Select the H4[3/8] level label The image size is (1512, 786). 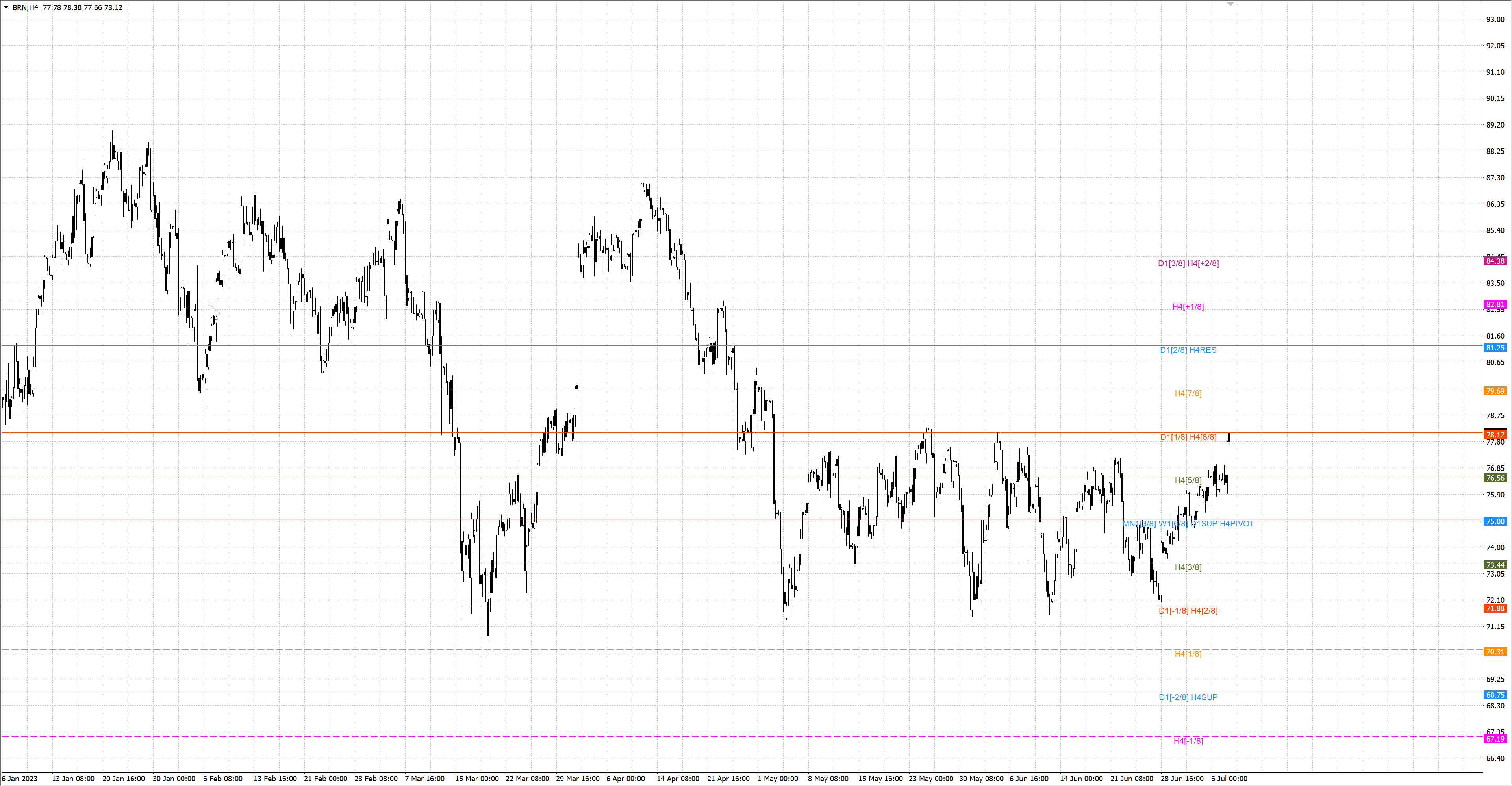click(x=1188, y=567)
